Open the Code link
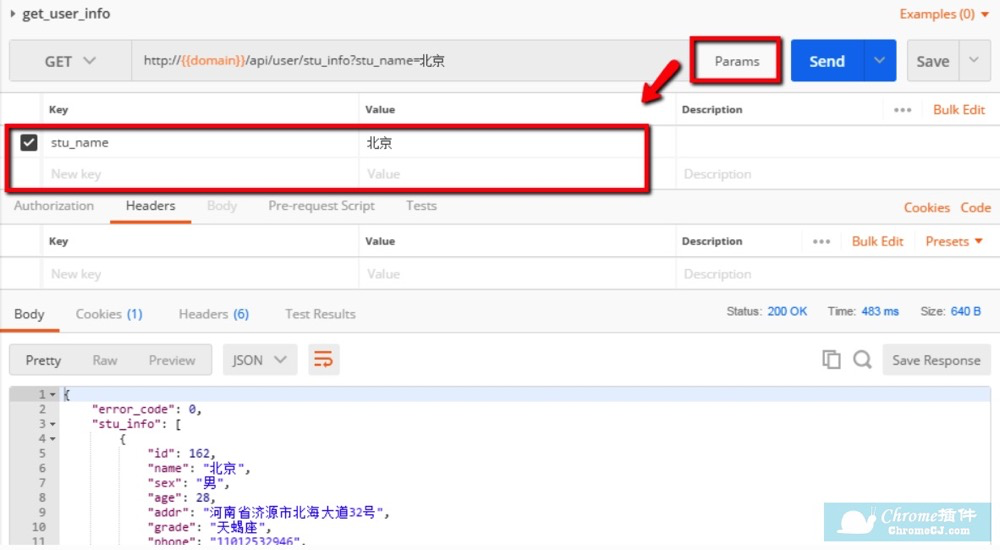The width and height of the screenshot is (1000, 550). click(x=976, y=207)
